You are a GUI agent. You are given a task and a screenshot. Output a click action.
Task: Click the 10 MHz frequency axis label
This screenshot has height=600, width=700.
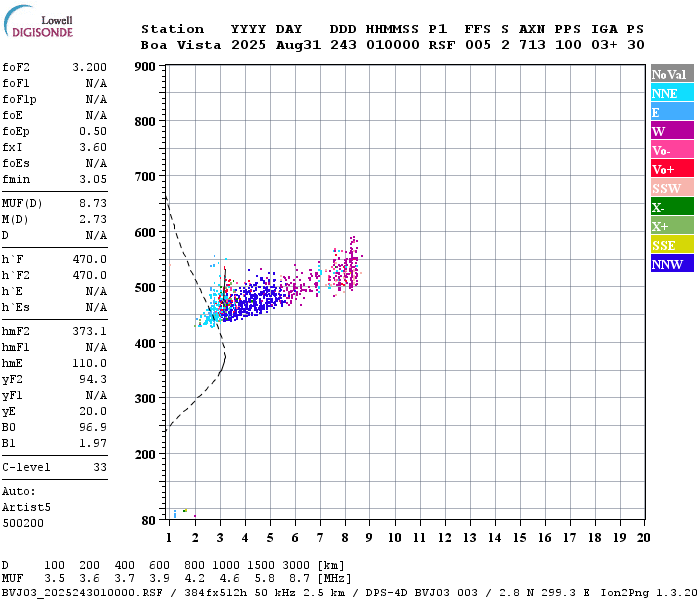pos(395,538)
